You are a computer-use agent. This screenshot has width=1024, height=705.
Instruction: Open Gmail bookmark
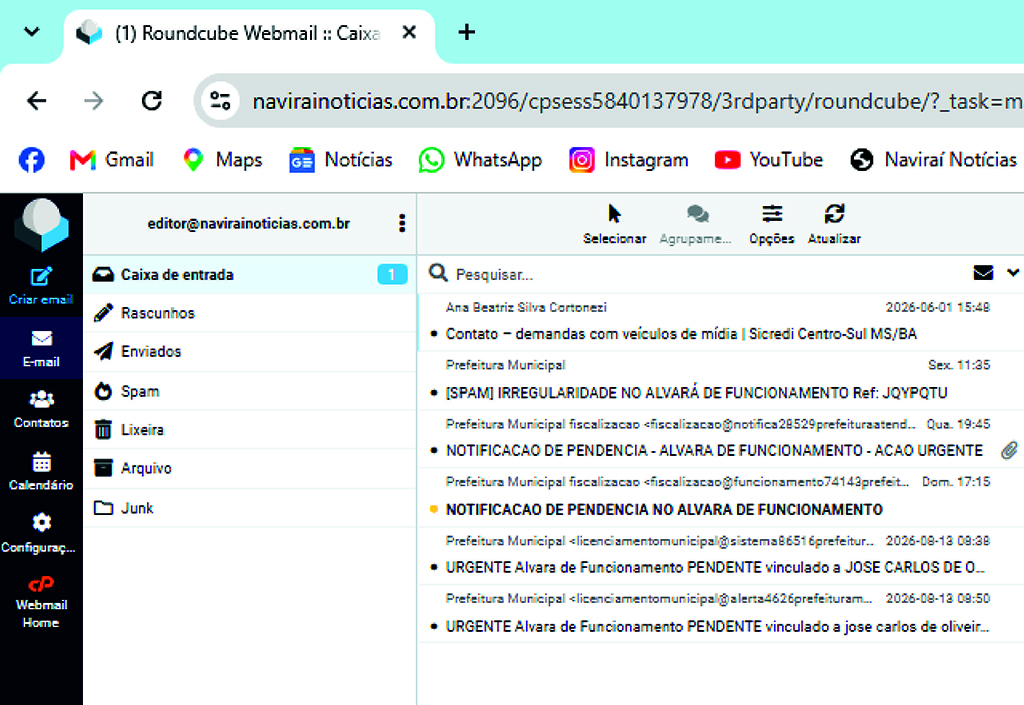coord(112,160)
